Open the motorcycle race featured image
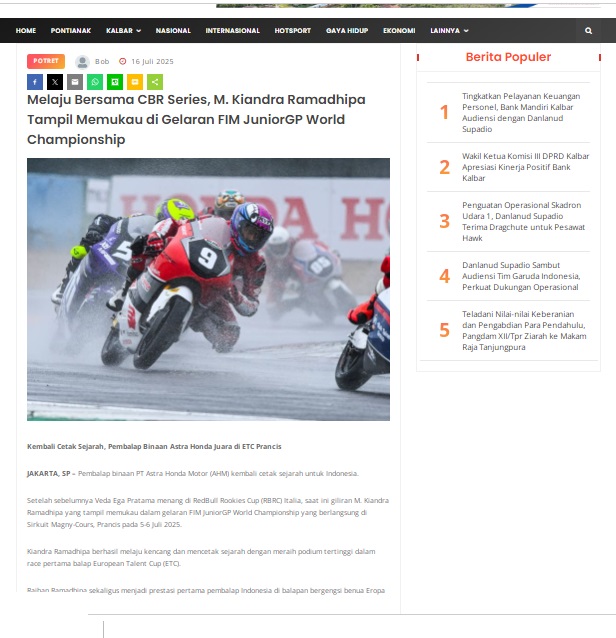The width and height of the screenshot is (616, 638). [x=208, y=289]
